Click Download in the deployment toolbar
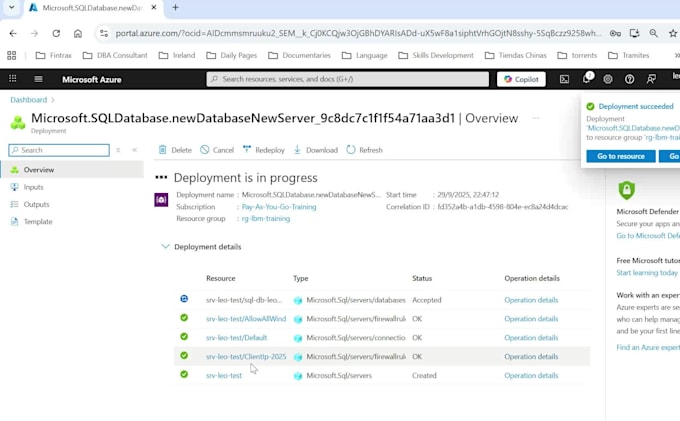This screenshot has height=421, width=680. tap(316, 150)
